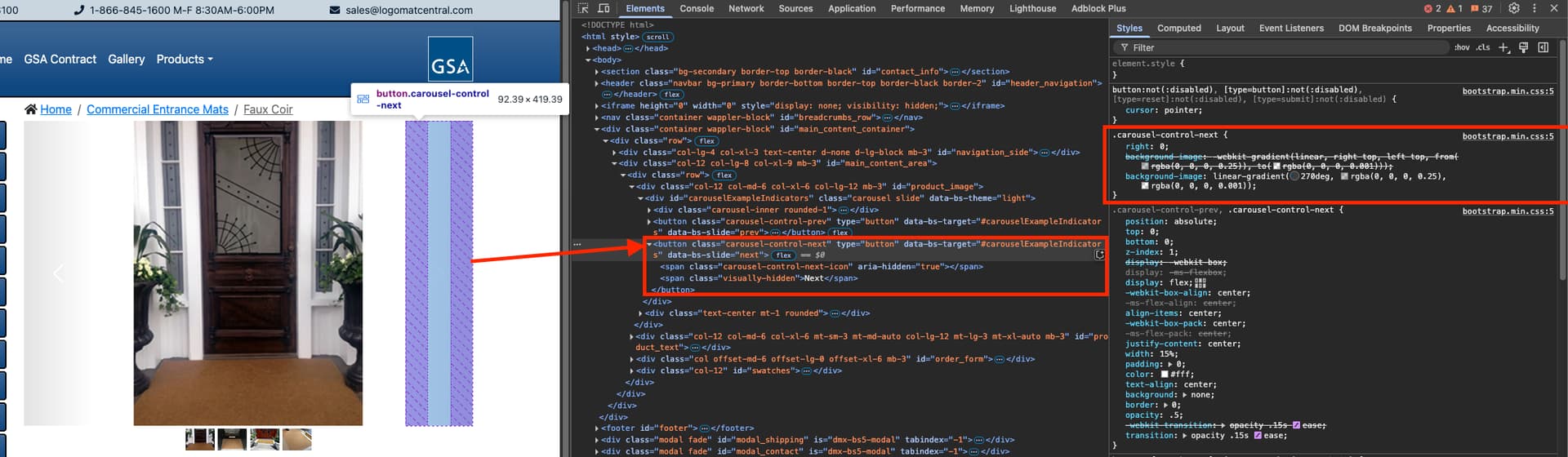Add a new style rule with plus icon
The image size is (1568, 457).
point(1504,47)
